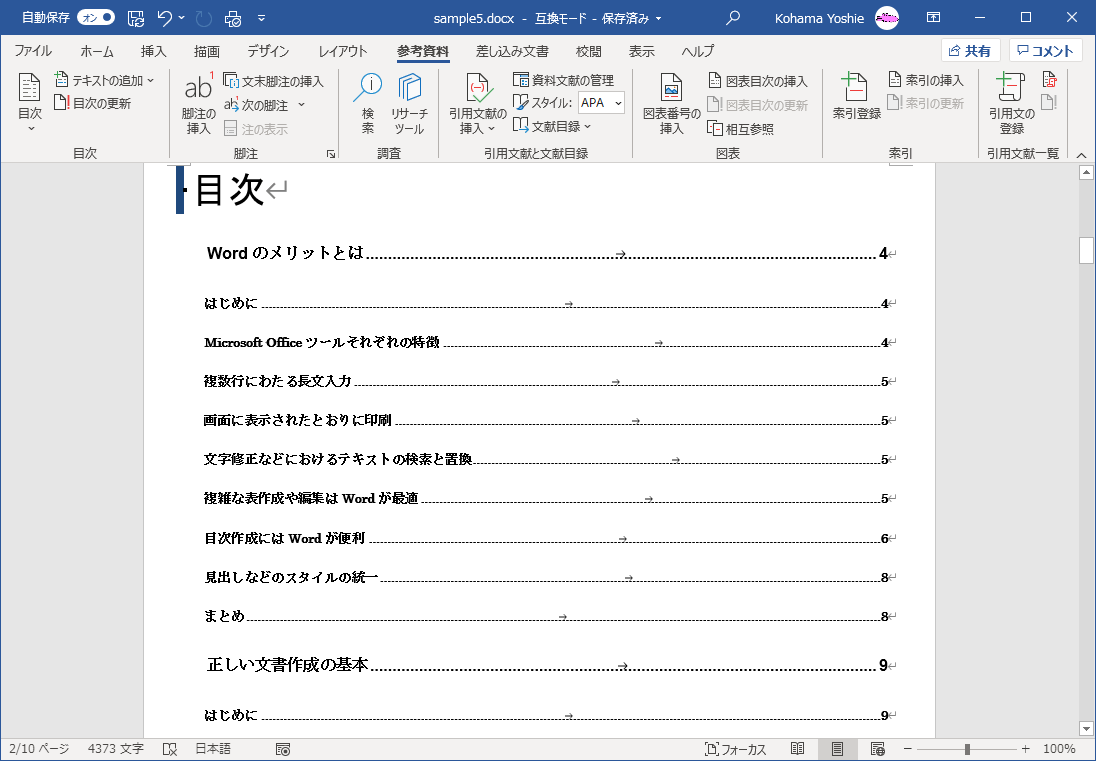Image resolution: width=1096 pixels, height=761 pixels.
Task: Click the zoom slider handle
Action: [967, 749]
